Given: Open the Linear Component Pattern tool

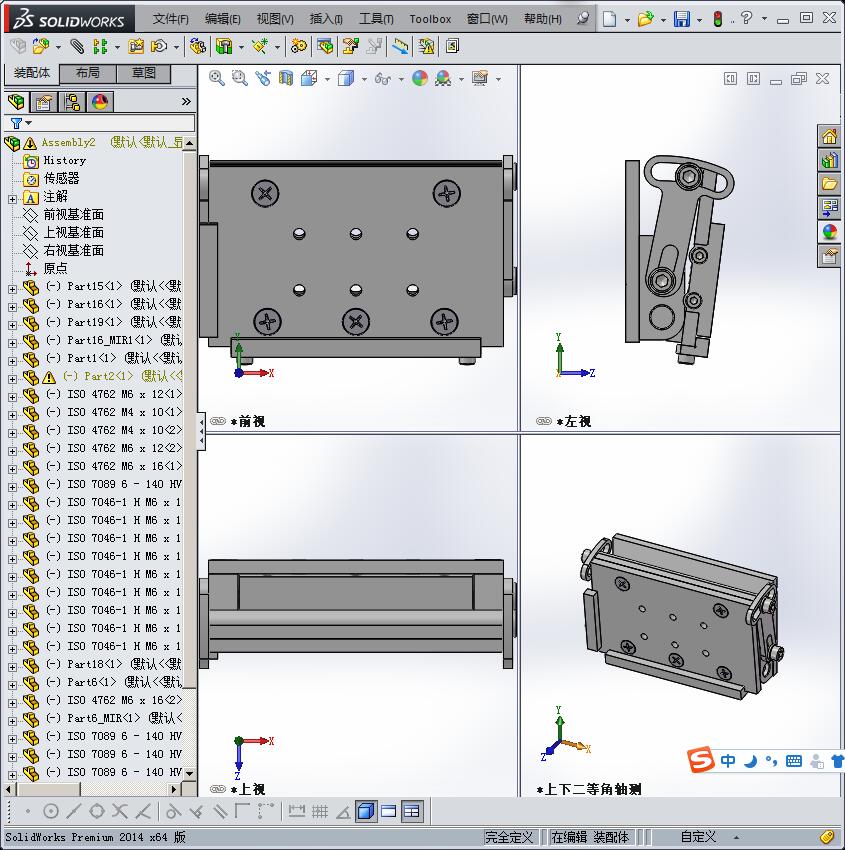Looking at the screenshot, I should [x=101, y=46].
